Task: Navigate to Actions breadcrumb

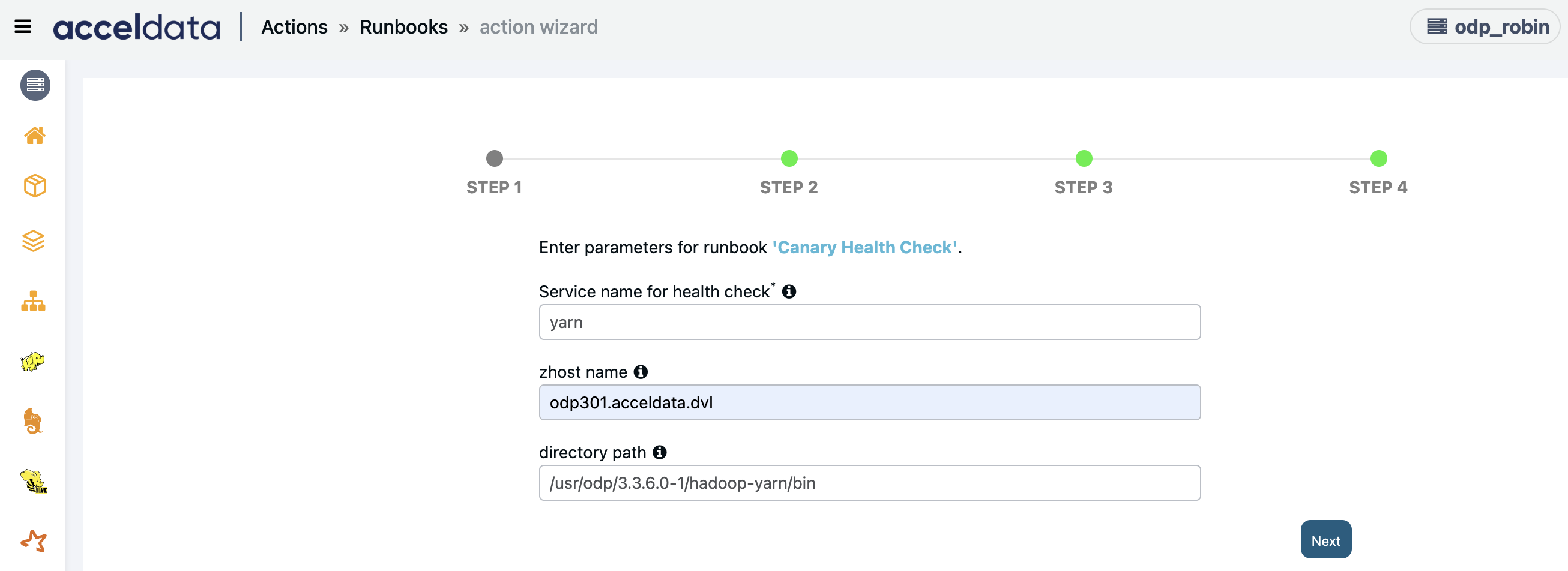Action: click(295, 28)
